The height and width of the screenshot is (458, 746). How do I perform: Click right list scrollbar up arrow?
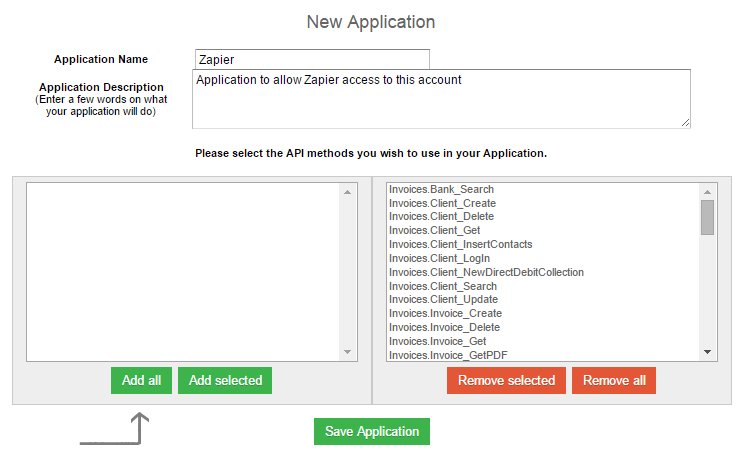click(x=707, y=190)
